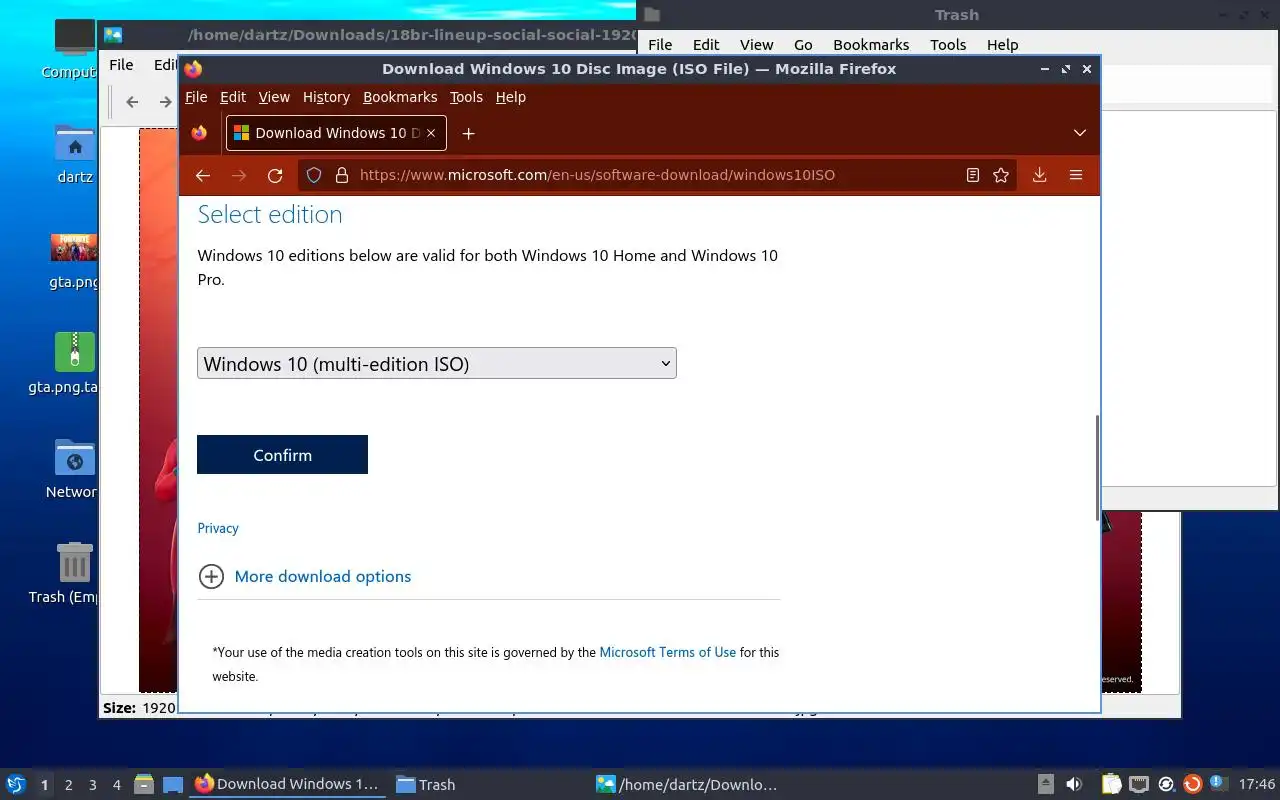
Task: Open removable media eject tray icon
Action: pos(1046,785)
